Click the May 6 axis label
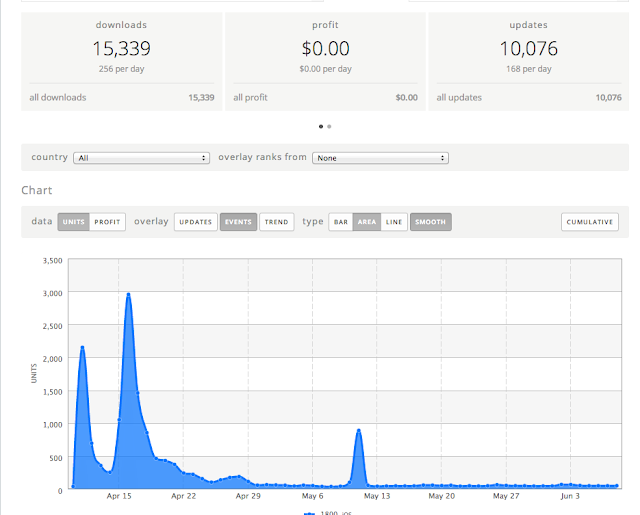 click(x=312, y=496)
